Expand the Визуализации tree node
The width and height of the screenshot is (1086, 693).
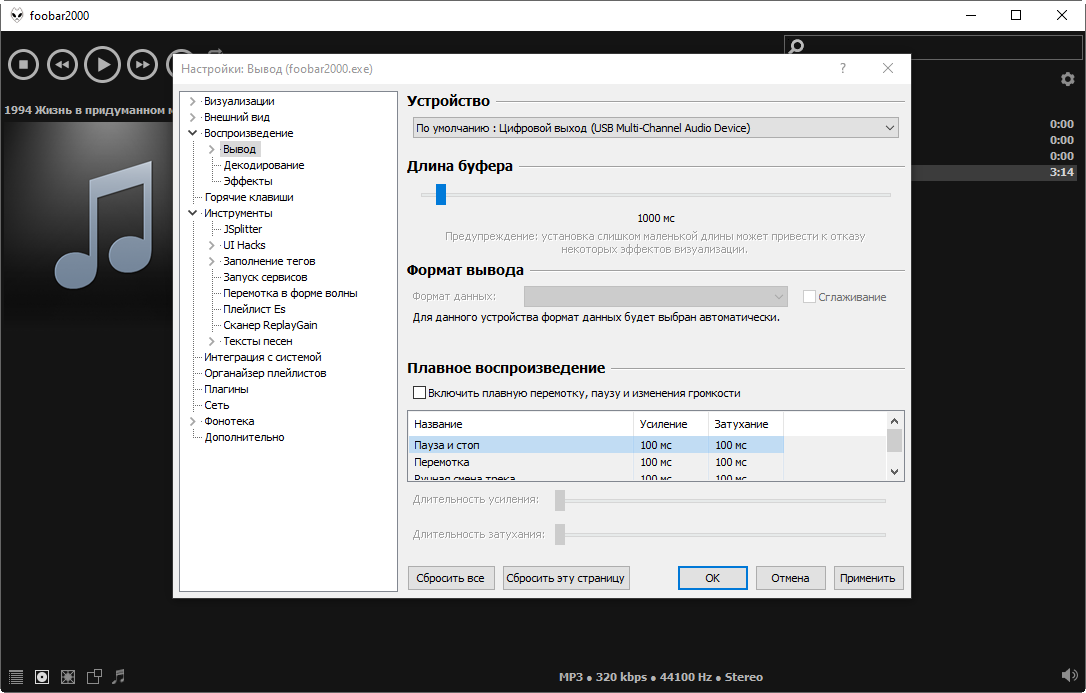[193, 101]
